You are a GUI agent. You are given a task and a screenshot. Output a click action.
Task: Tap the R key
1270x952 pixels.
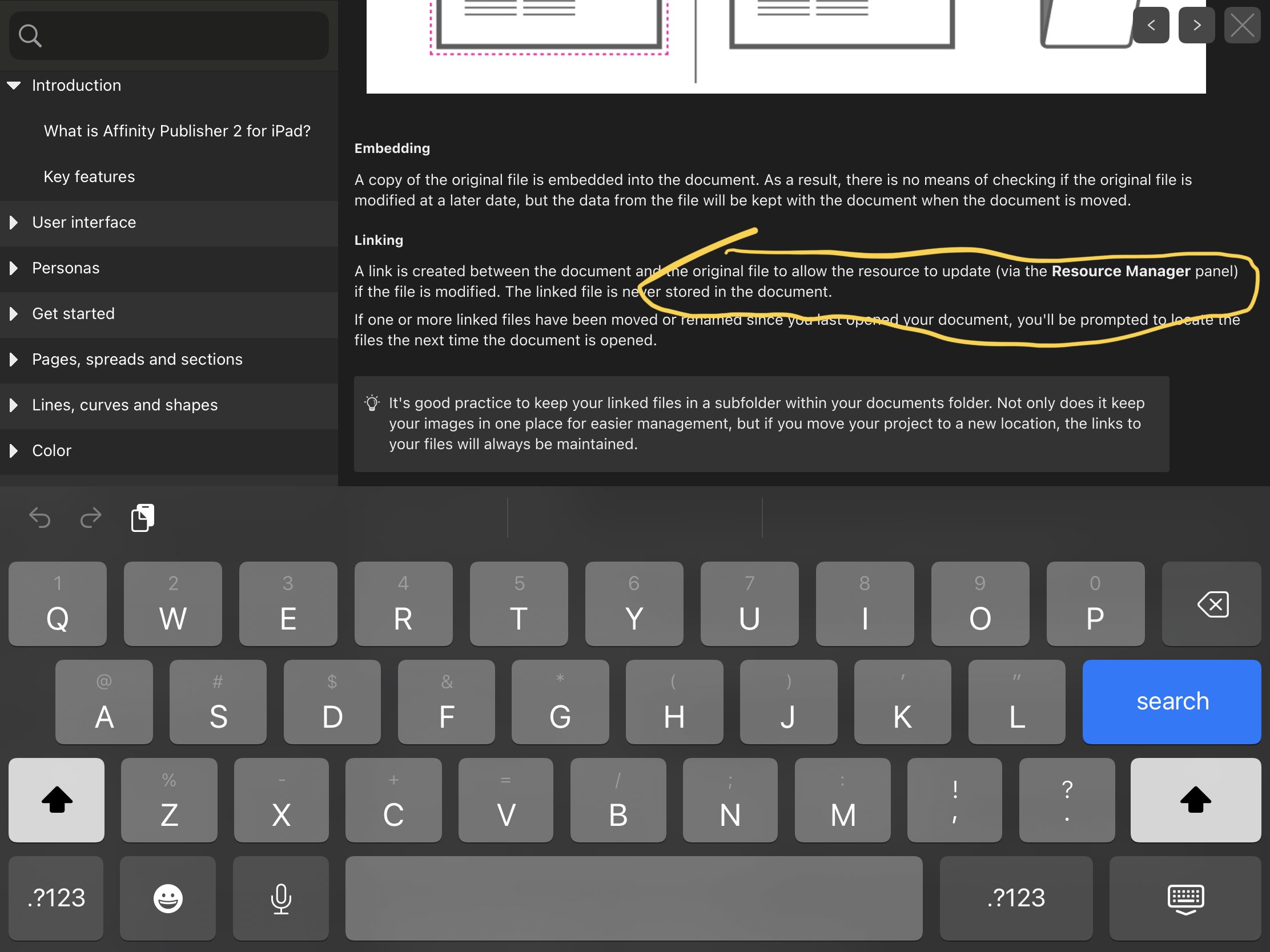tap(404, 604)
